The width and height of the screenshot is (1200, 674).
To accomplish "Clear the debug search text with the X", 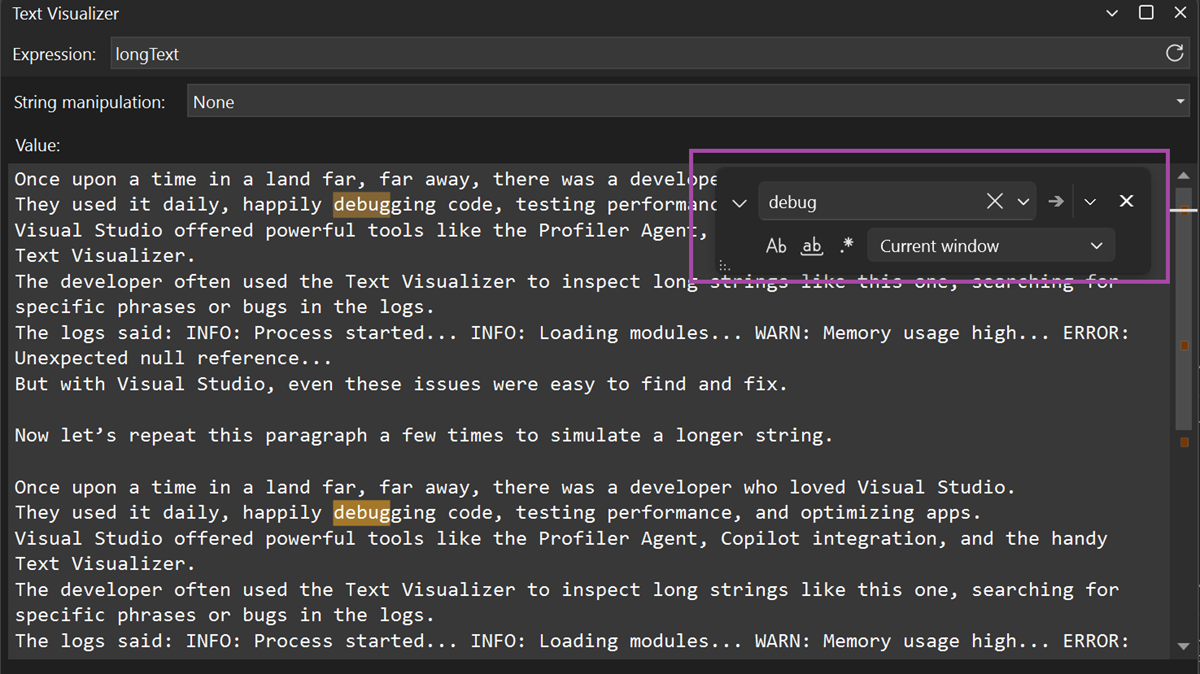I will [995, 201].
